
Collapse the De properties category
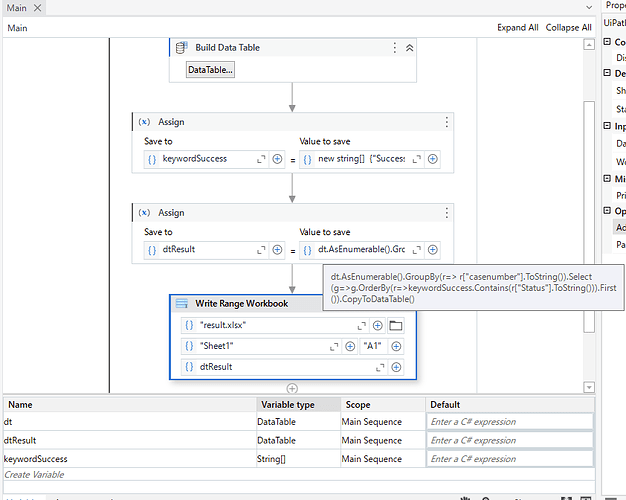tap(607, 73)
